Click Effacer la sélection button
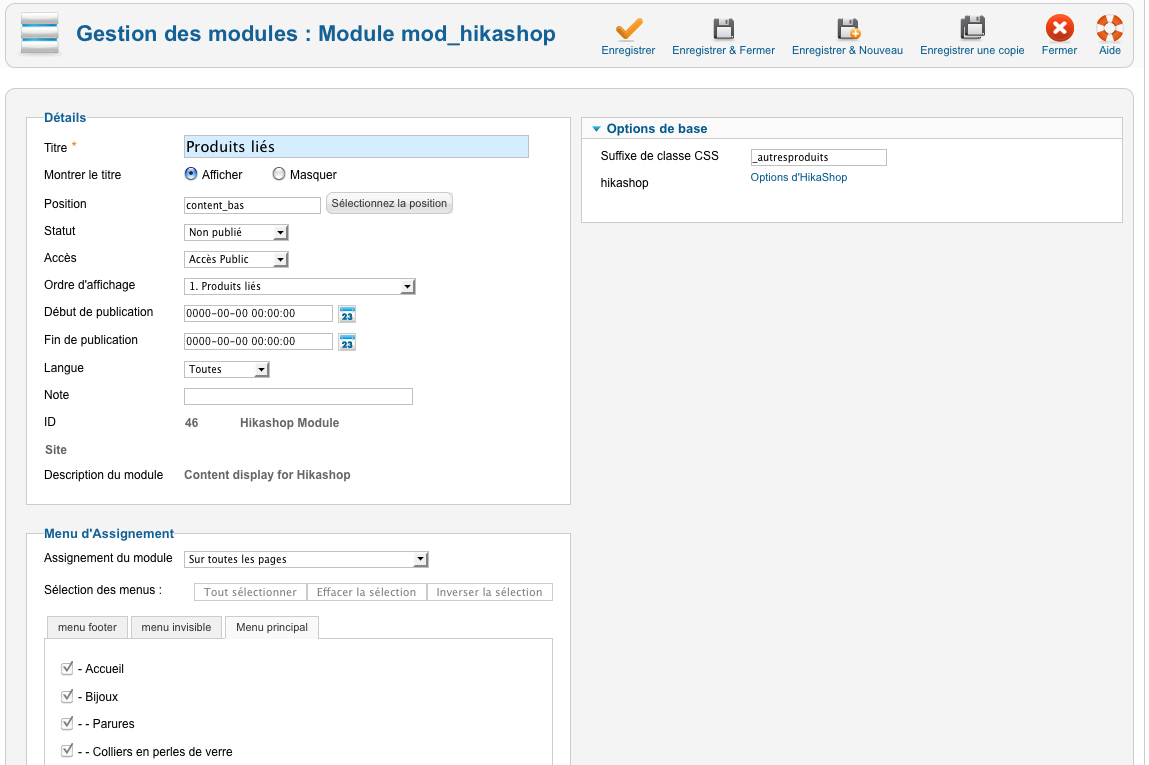The height and width of the screenshot is (765, 1149). (366, 592)
